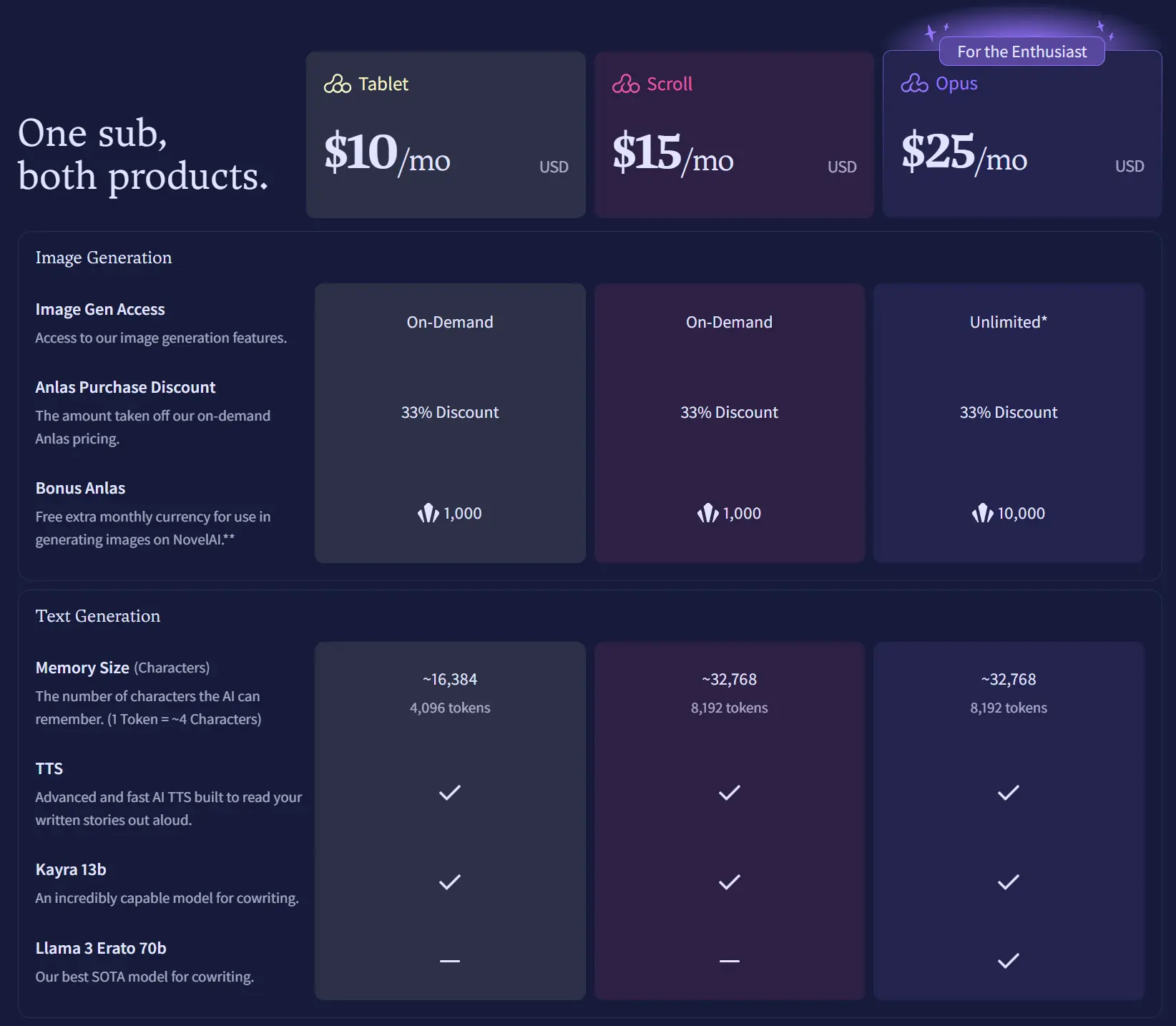The image size is (1176, 1026).
Task: Select the Tablet $10/mo plan card
Action: 446,135
